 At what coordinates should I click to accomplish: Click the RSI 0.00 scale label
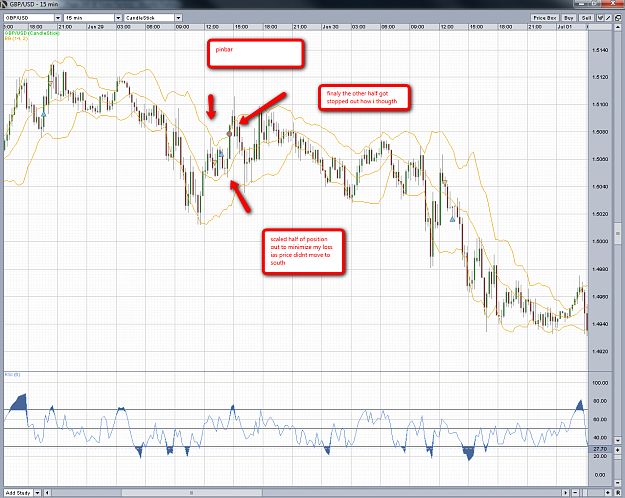[x=600, y=475]
